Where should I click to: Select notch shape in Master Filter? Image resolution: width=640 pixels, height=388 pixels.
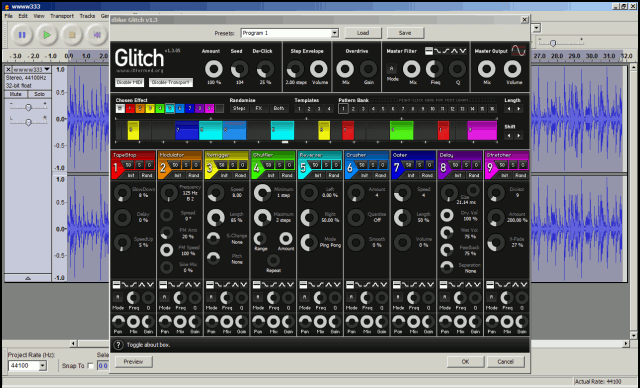tap(462, 51)
